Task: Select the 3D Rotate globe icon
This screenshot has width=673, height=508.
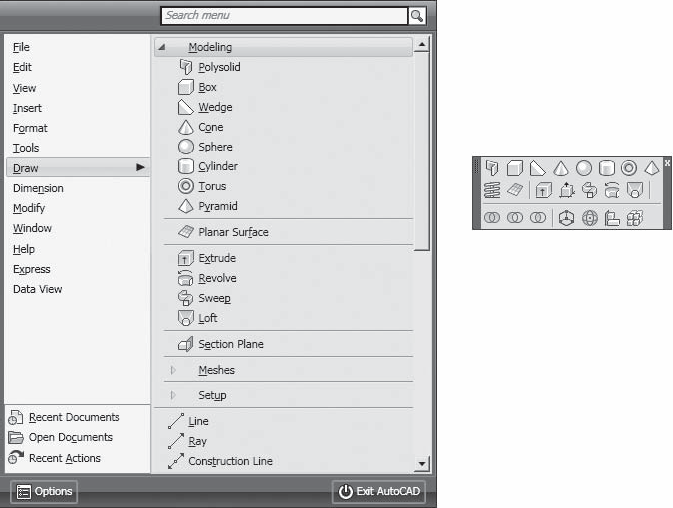Action: (590, 218)
